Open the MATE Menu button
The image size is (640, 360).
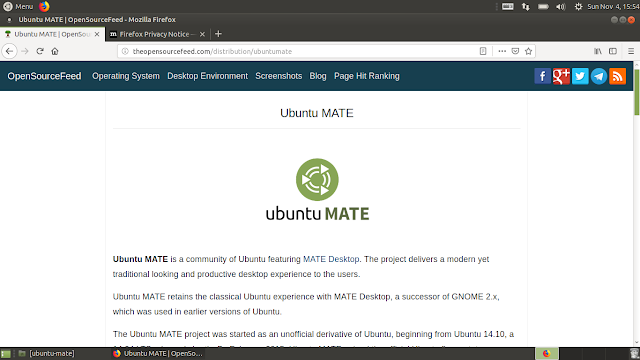[x=18, y=7]
